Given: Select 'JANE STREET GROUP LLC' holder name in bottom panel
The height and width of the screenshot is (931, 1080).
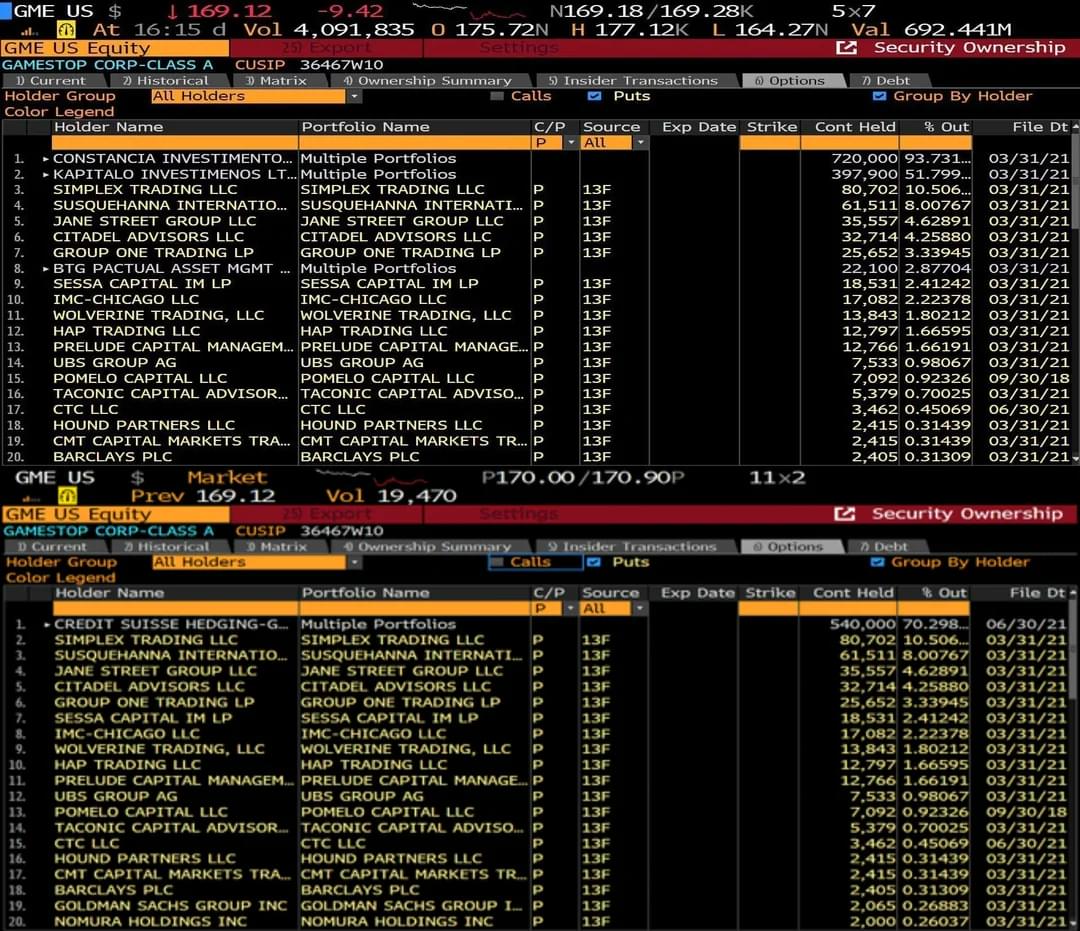Looking at the screenshot, I should pos(155,671).
